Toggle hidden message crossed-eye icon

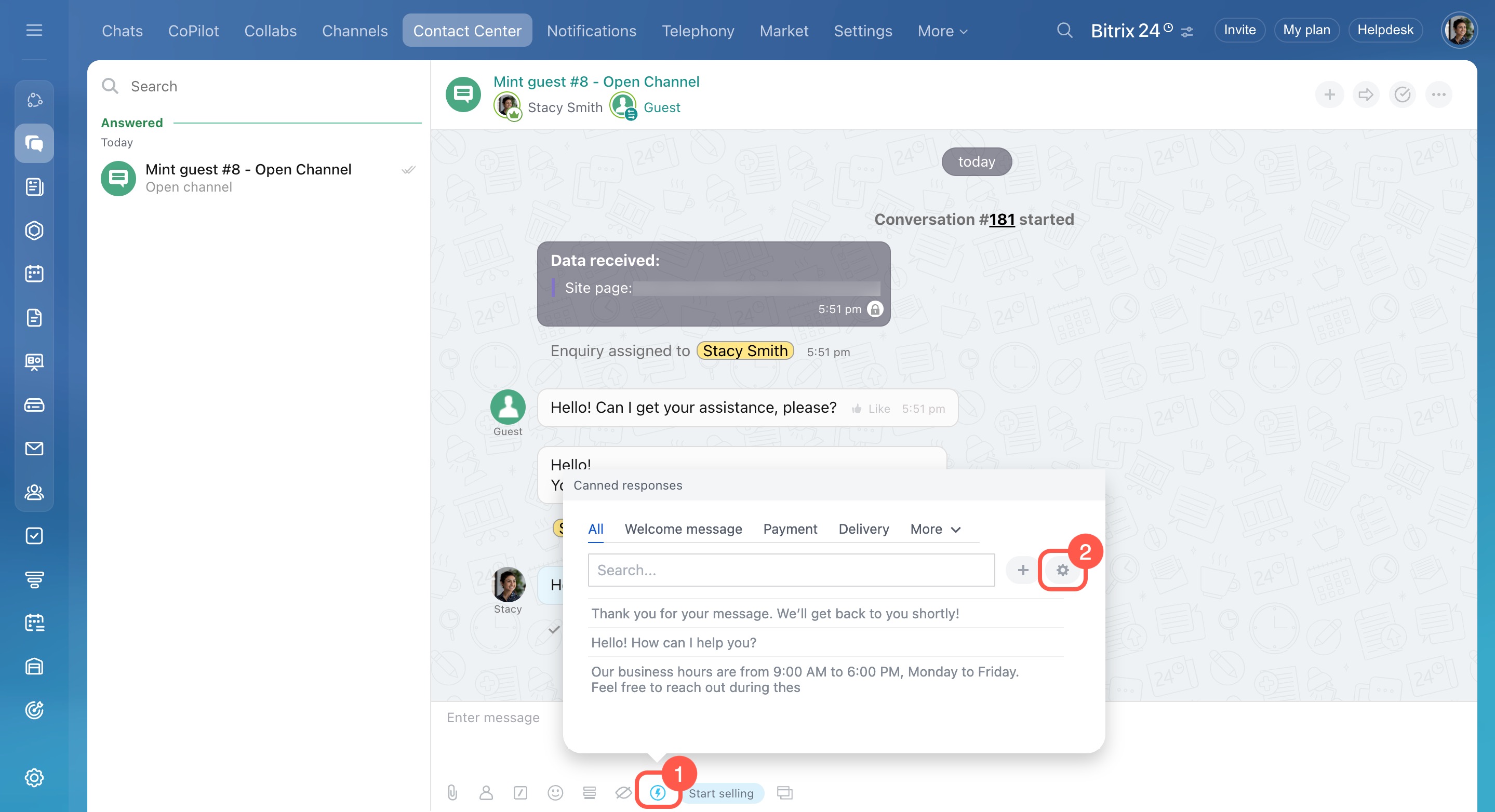[623, 792]
